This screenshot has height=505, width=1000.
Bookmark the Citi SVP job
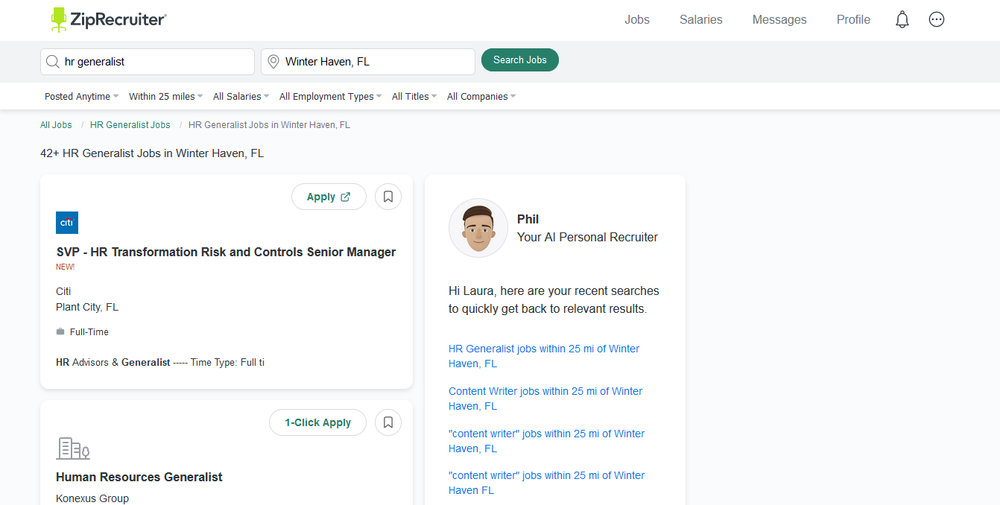388,196
